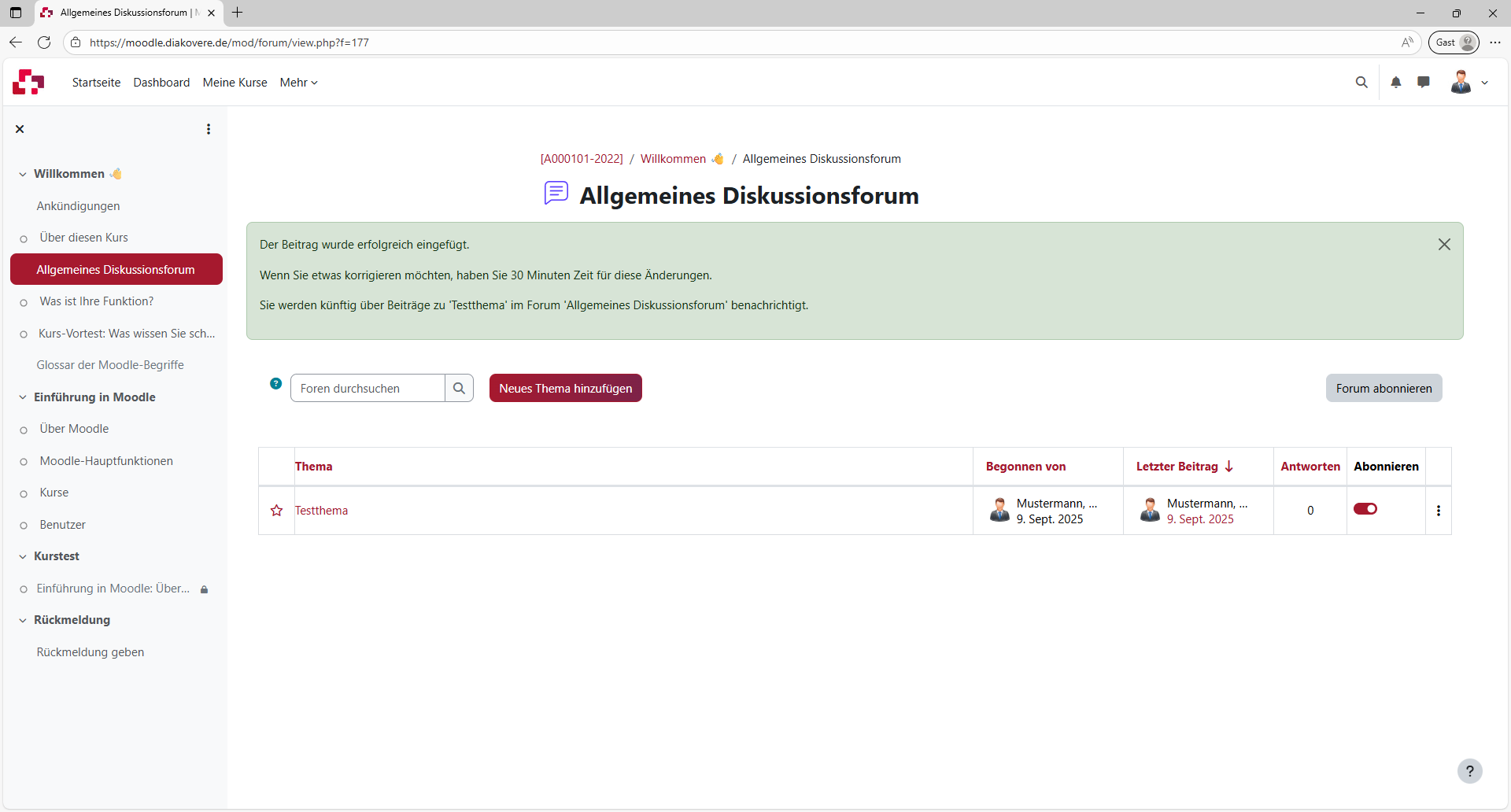Image resolution: width=1511 pixels, height=812 pixels.
Task: Disable the subscription toggle for Testthema
Action: tap(1365, 508)
